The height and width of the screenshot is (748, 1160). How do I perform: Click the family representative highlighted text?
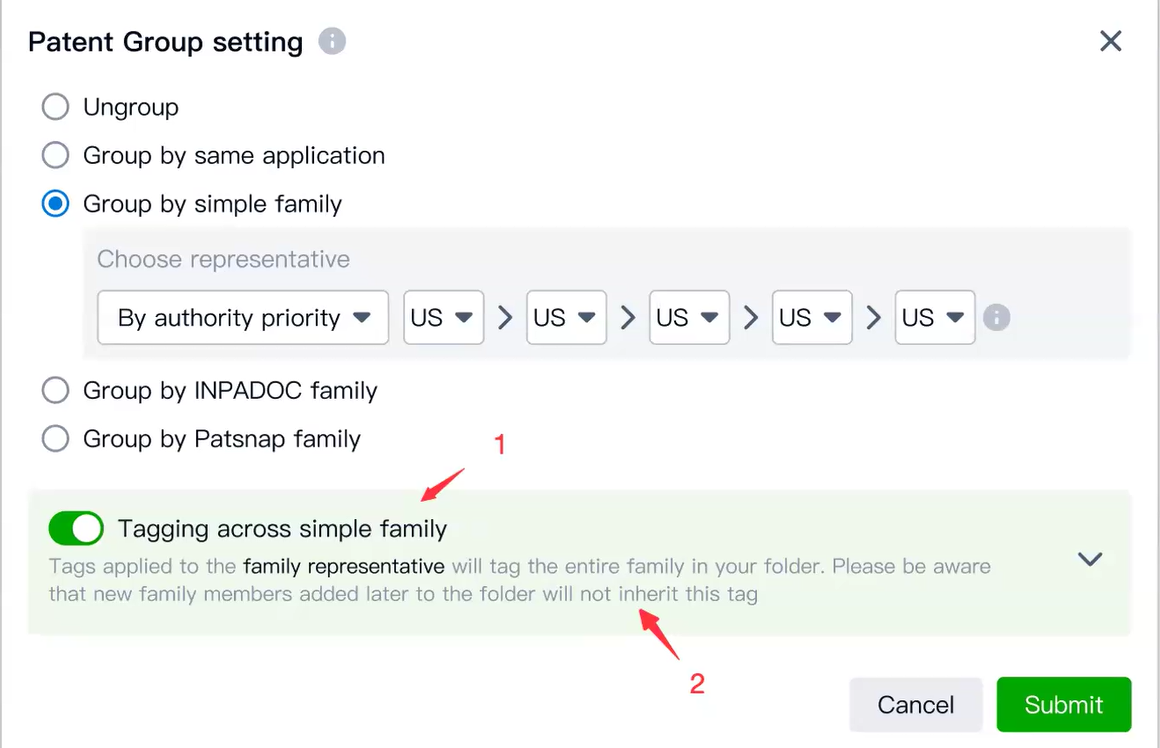click(343, 566)
